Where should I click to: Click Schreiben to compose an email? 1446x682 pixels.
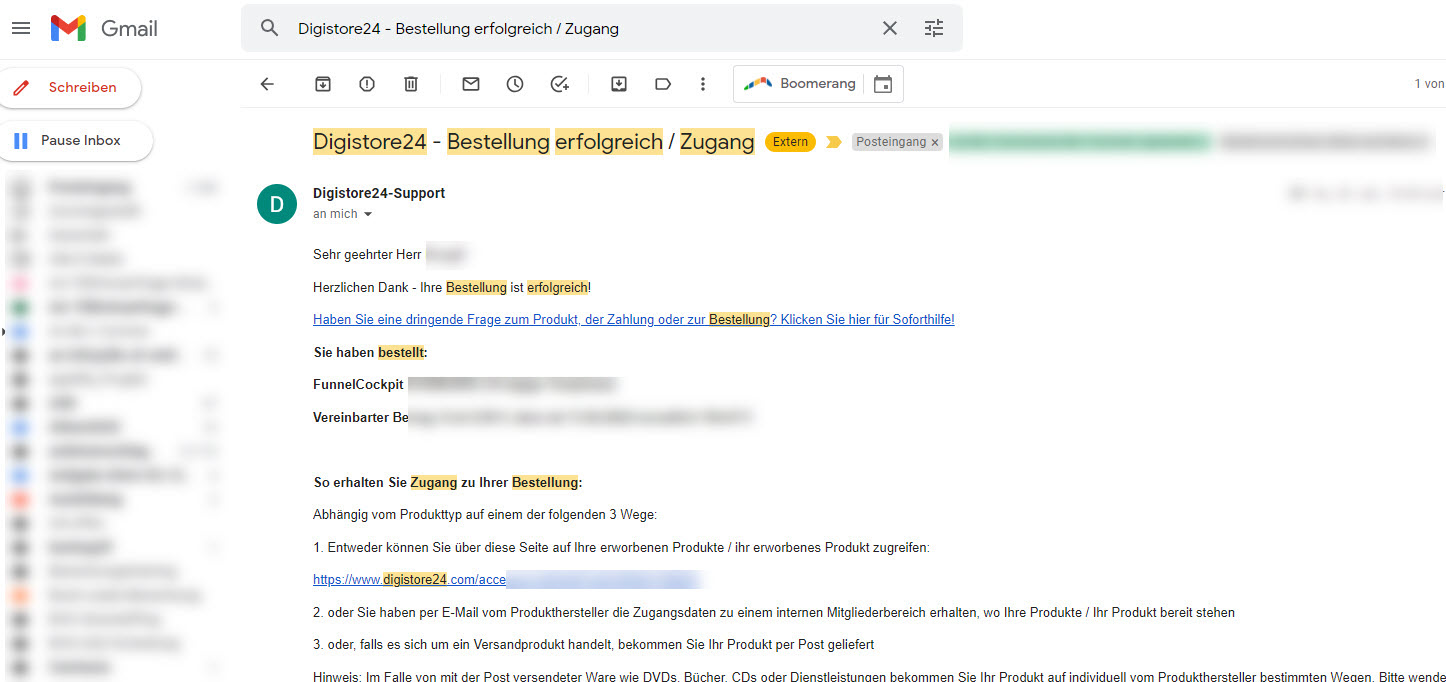(x=70, y=87)
